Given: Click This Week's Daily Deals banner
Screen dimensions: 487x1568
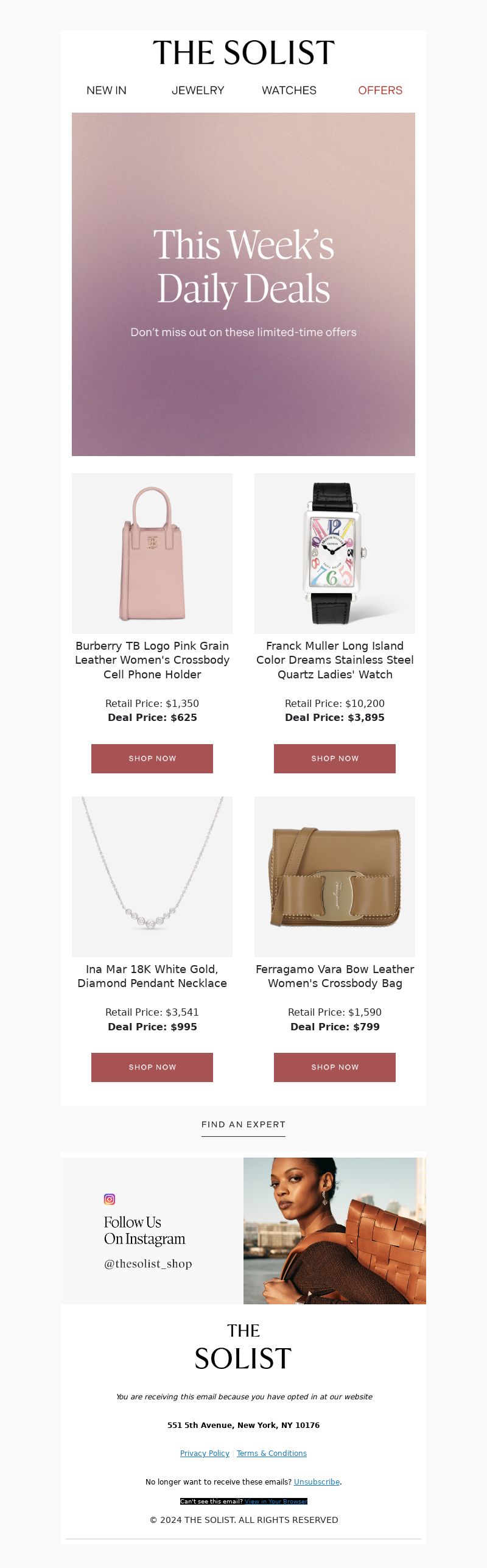Looking at the screenshot, I should click(243, 284).
